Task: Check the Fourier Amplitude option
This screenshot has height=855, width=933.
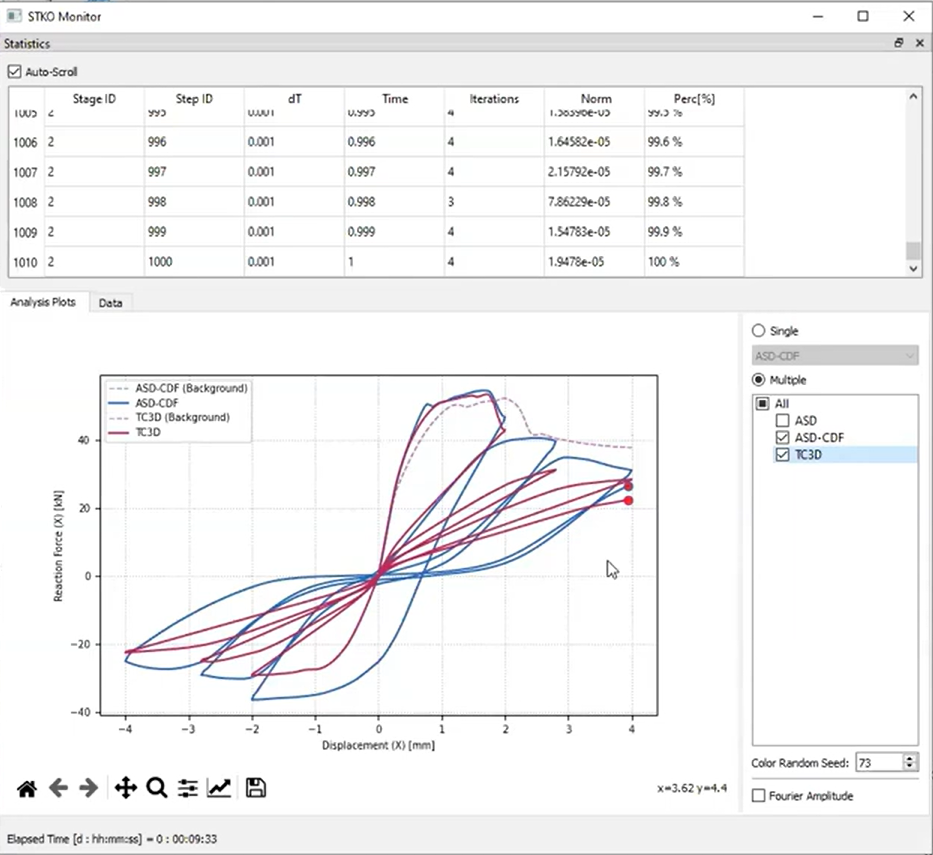Action: [756, 795]
